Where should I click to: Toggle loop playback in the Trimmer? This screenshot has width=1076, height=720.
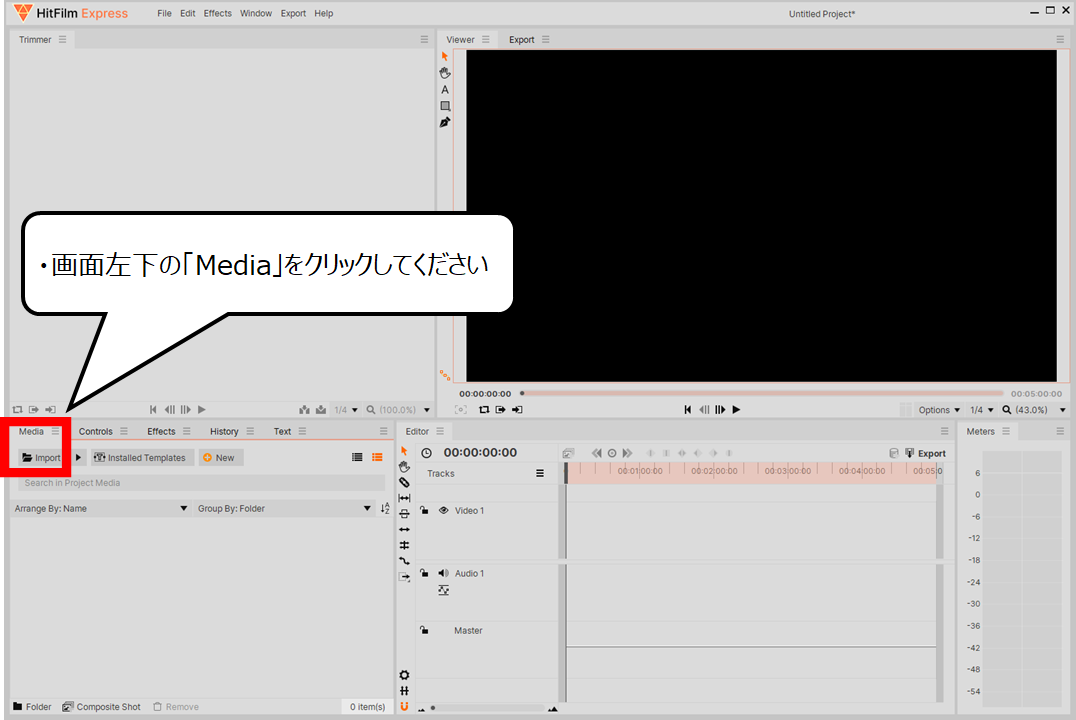point(17,410)
